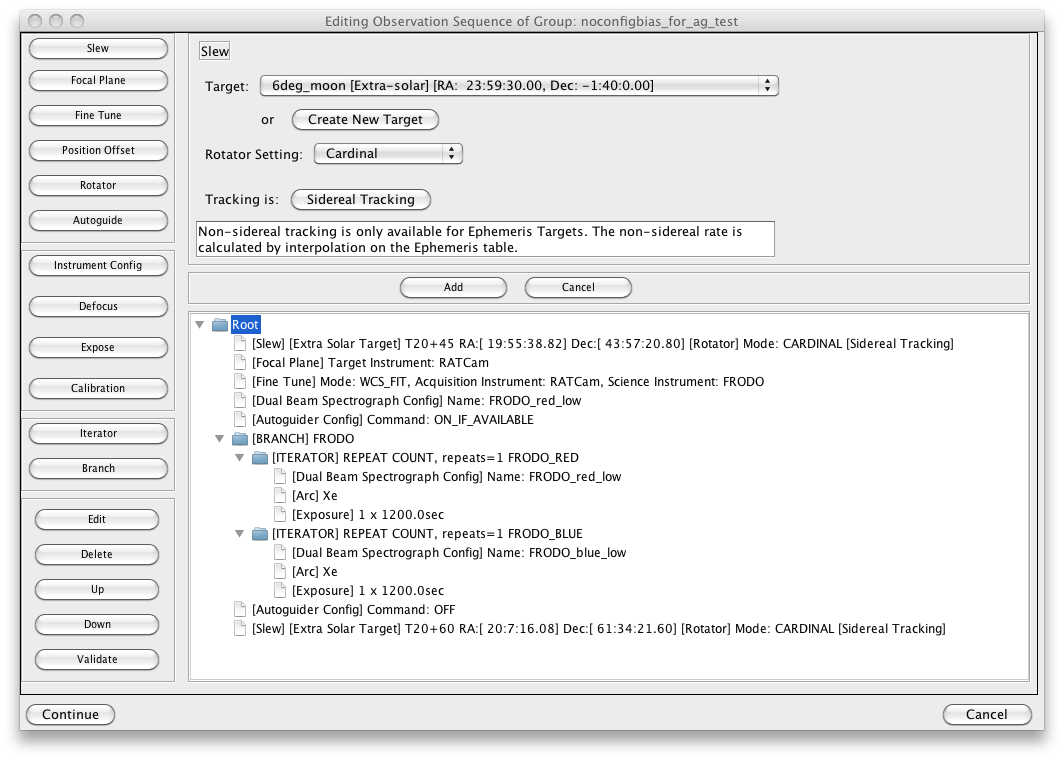
Task: Click Create New Target button
Action: point(365,119)
